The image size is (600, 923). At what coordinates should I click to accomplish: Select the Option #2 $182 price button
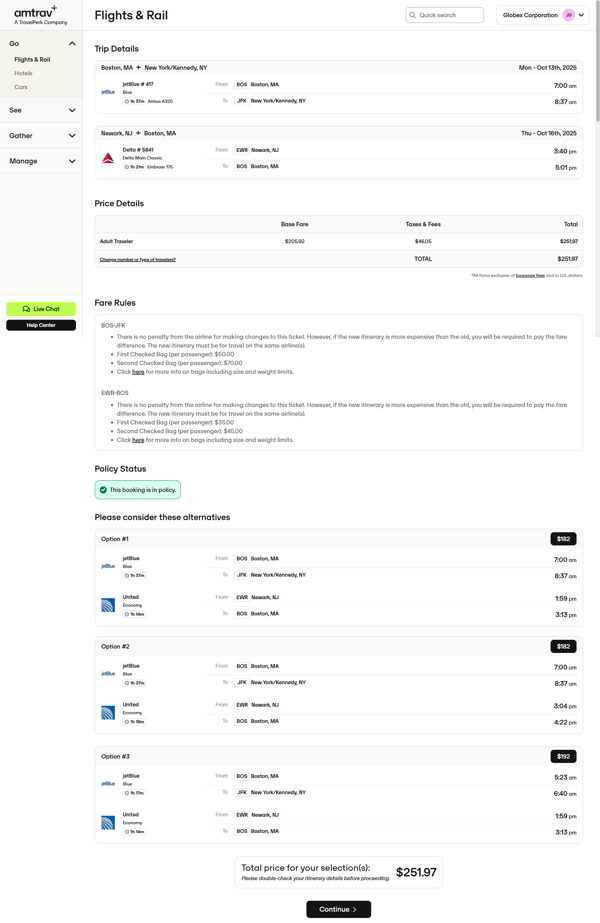point(563,646)
